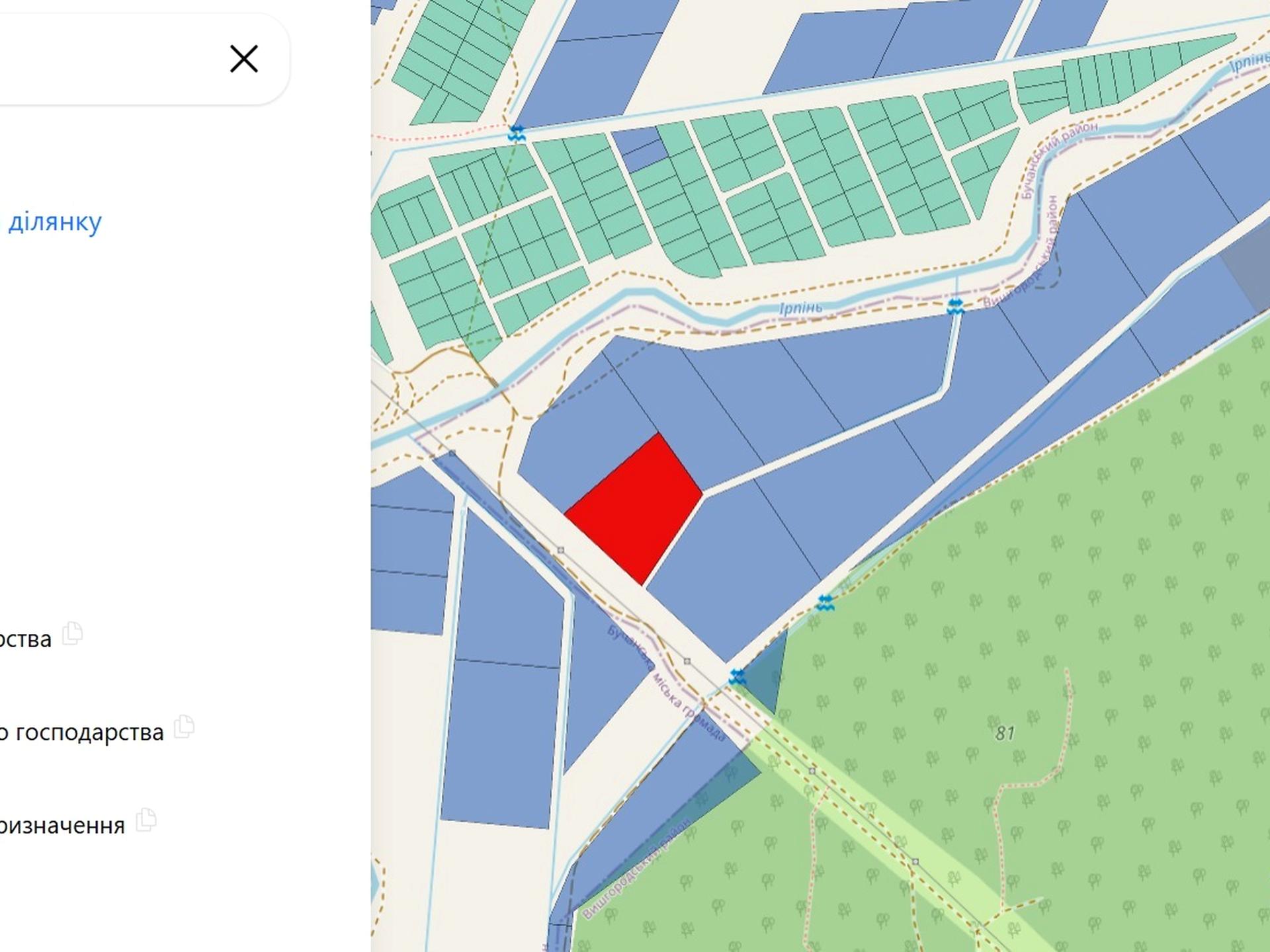The width and height of the screenshot is (1270, 952).
Task: Click the gray shaded parcel at map edge
Action: (1244, 278)
